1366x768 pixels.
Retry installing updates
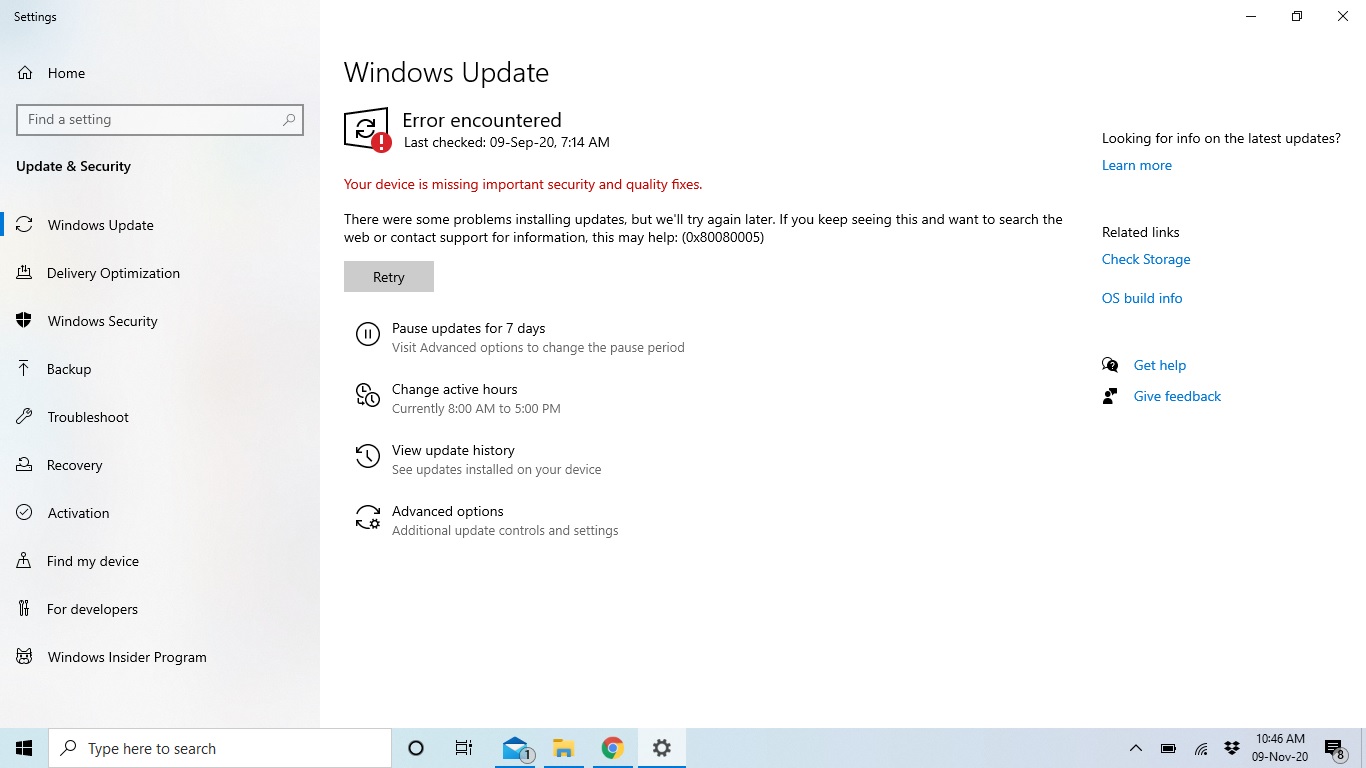[x=389, y=277]
